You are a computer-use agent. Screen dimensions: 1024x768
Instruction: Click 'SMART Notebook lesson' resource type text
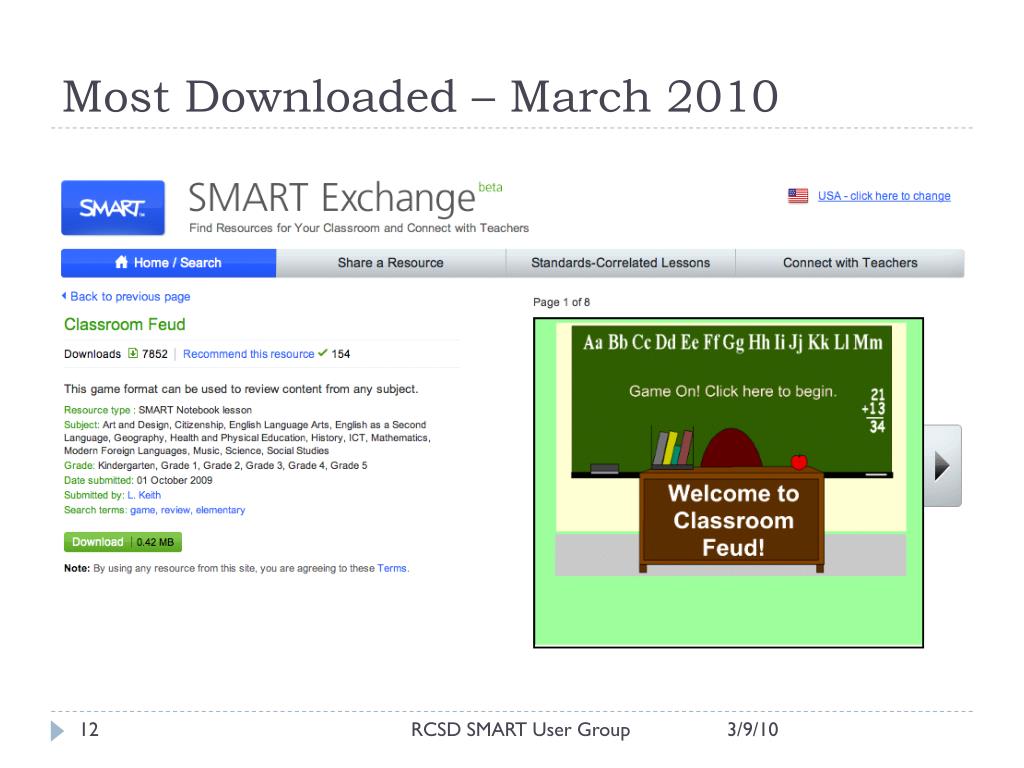pyautogui.click(x=195, y=410)
